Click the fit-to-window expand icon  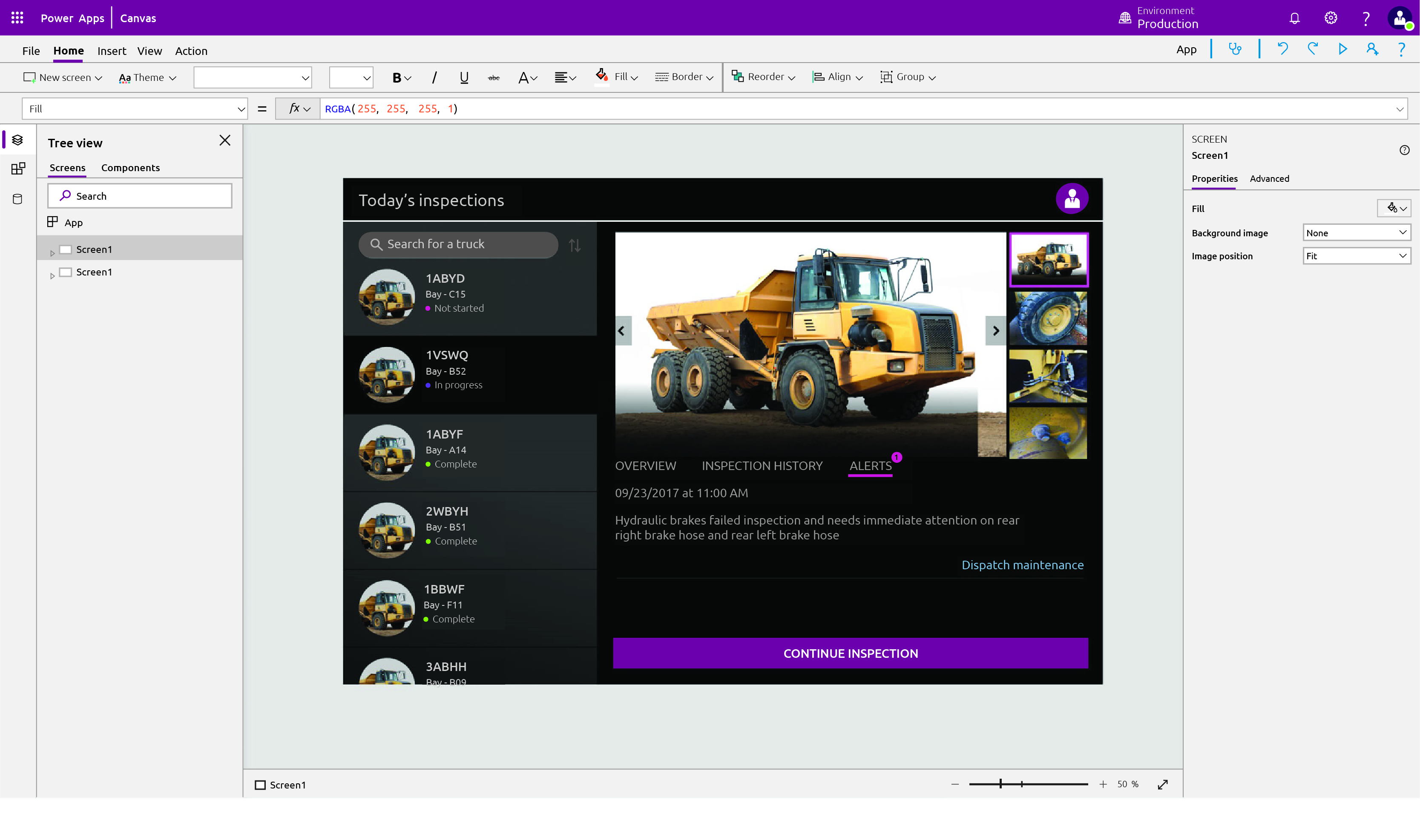pyautogui.click(x=1162, y=784)
